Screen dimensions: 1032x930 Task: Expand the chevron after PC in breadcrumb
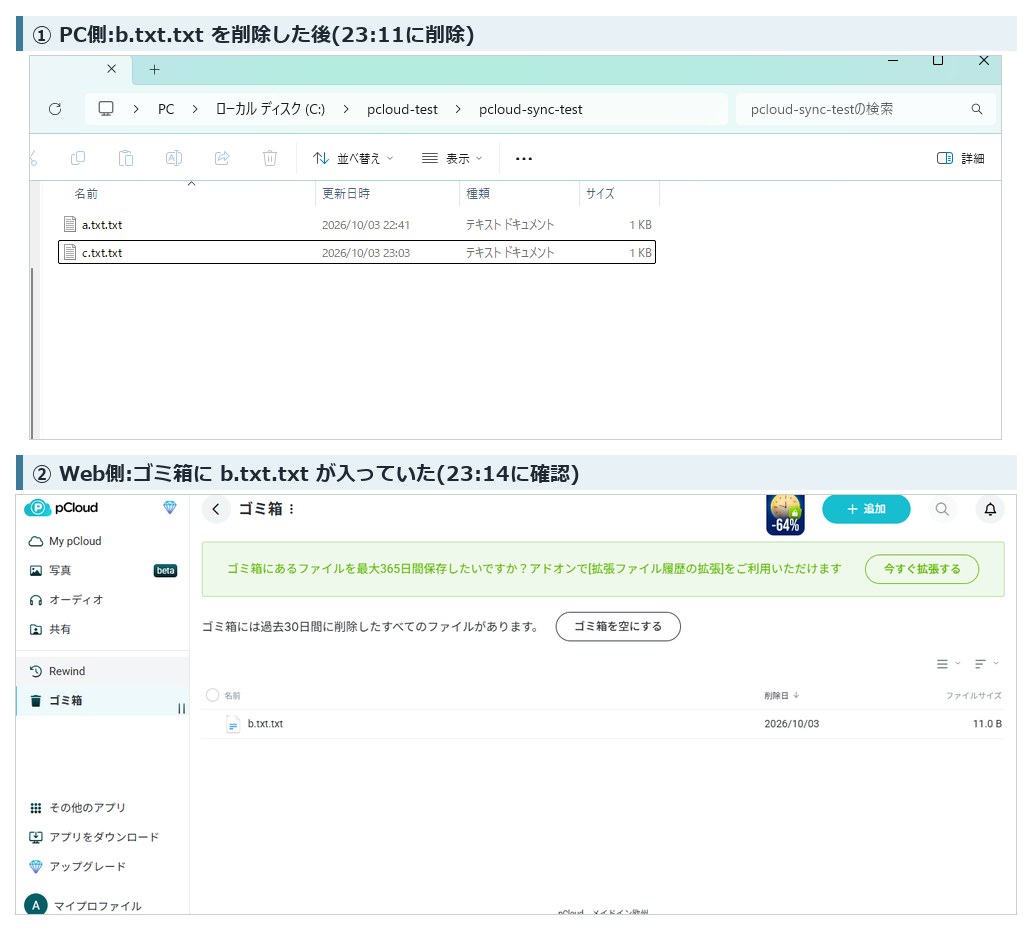(x=195, y=109)
